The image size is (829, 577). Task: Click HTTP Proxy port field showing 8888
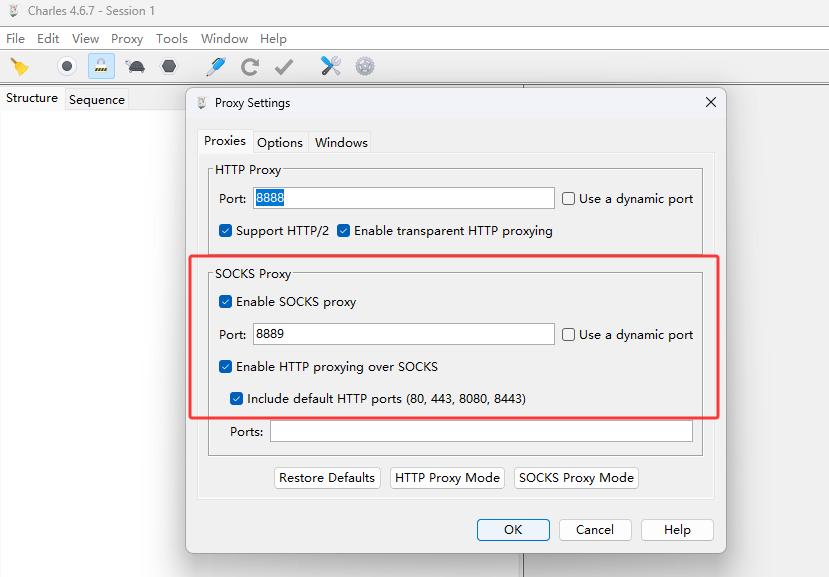tap(403, 198)
